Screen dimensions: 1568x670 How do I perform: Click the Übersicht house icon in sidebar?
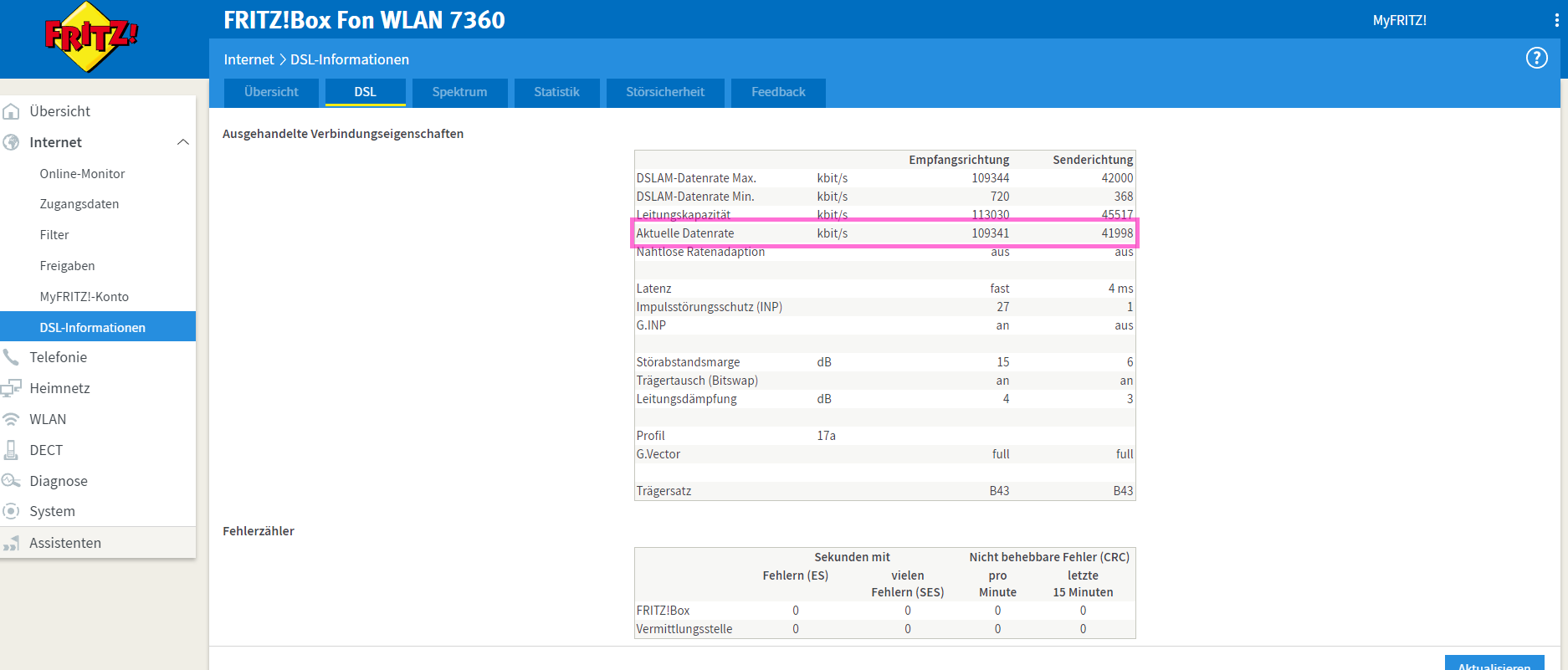(12, 111)
